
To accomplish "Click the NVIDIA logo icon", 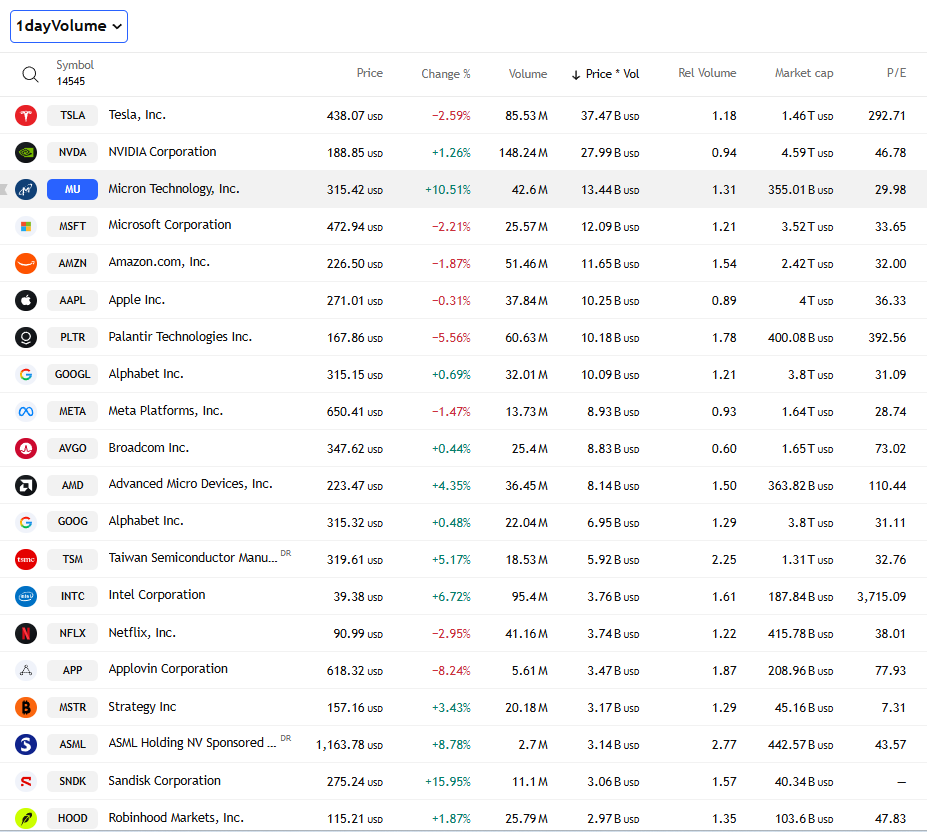I will tap(26, 153).
